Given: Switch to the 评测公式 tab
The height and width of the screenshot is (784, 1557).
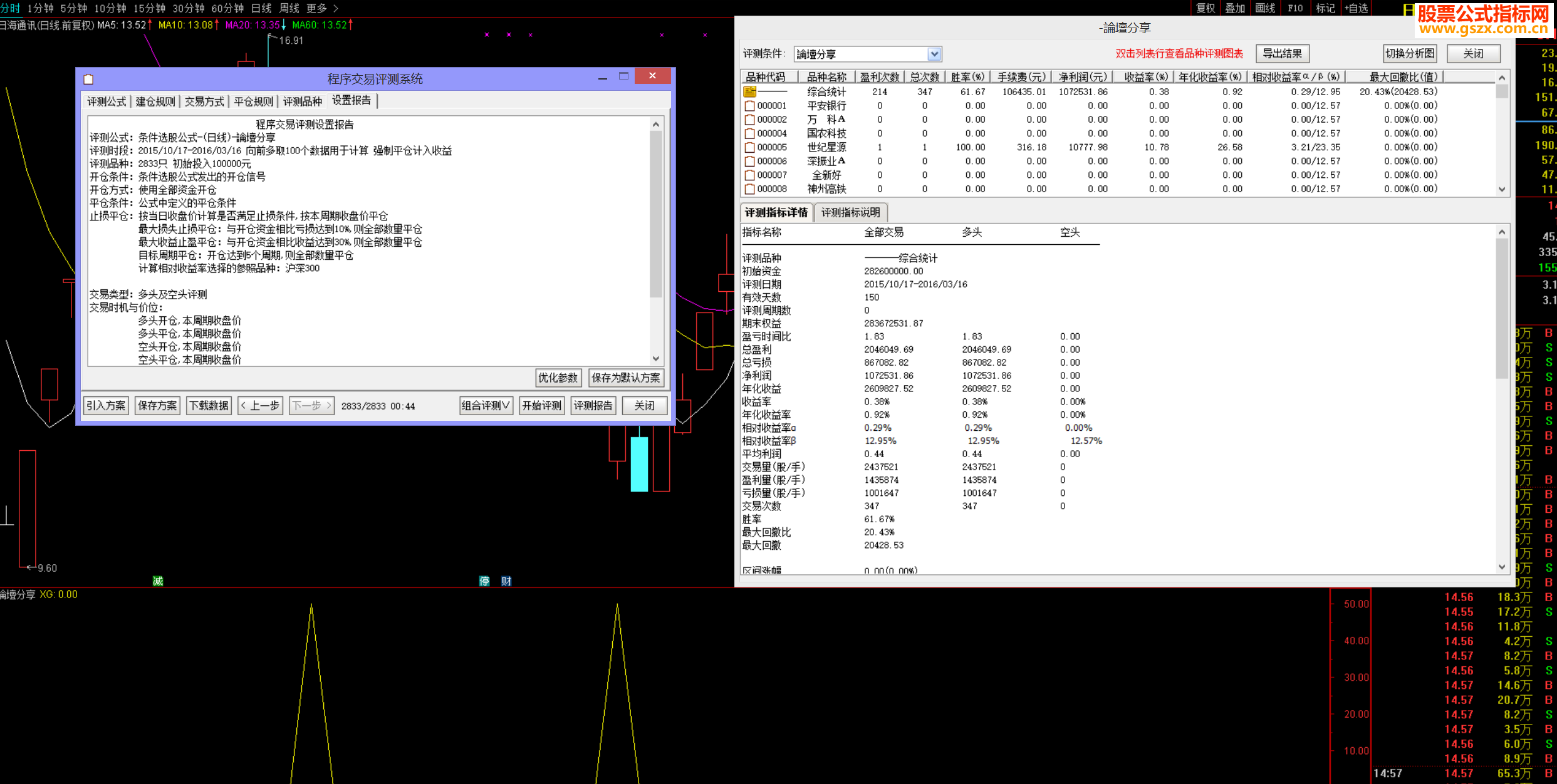Looking at the screenshot, I should coord(107,101).
